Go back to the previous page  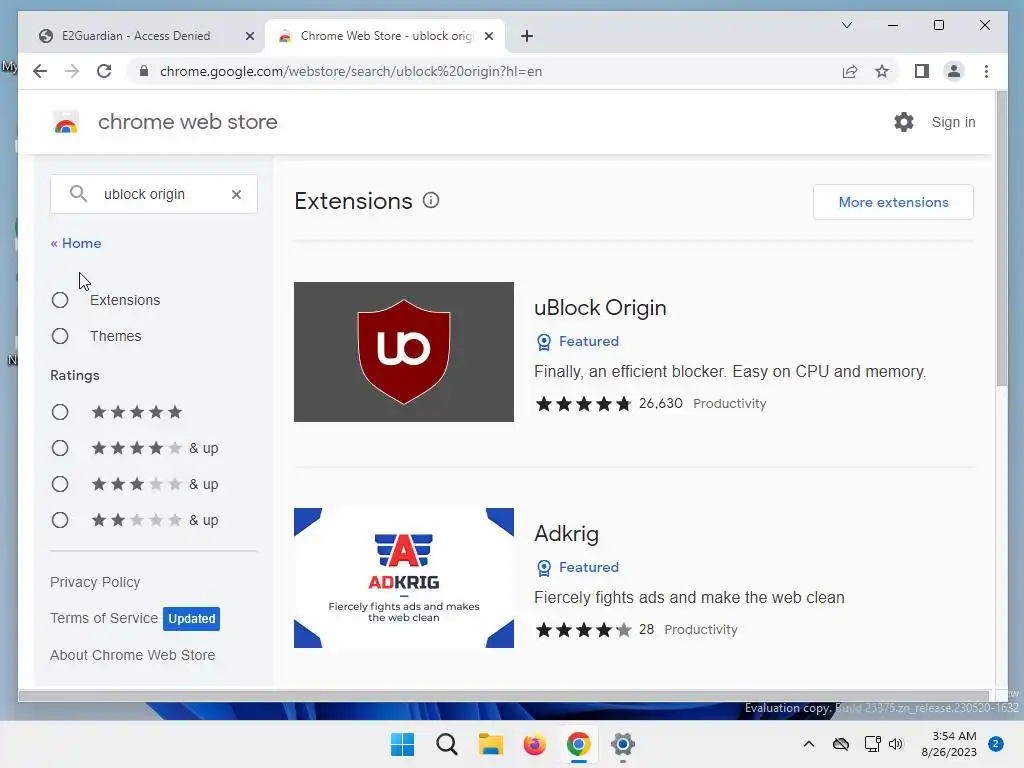pyautogui.click(x=40, y=71)
